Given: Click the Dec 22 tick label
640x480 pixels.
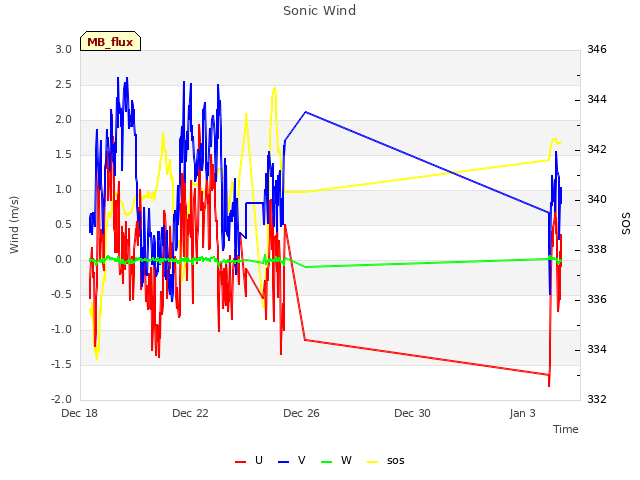Looking at the screenshot, I should pos(190,413).
